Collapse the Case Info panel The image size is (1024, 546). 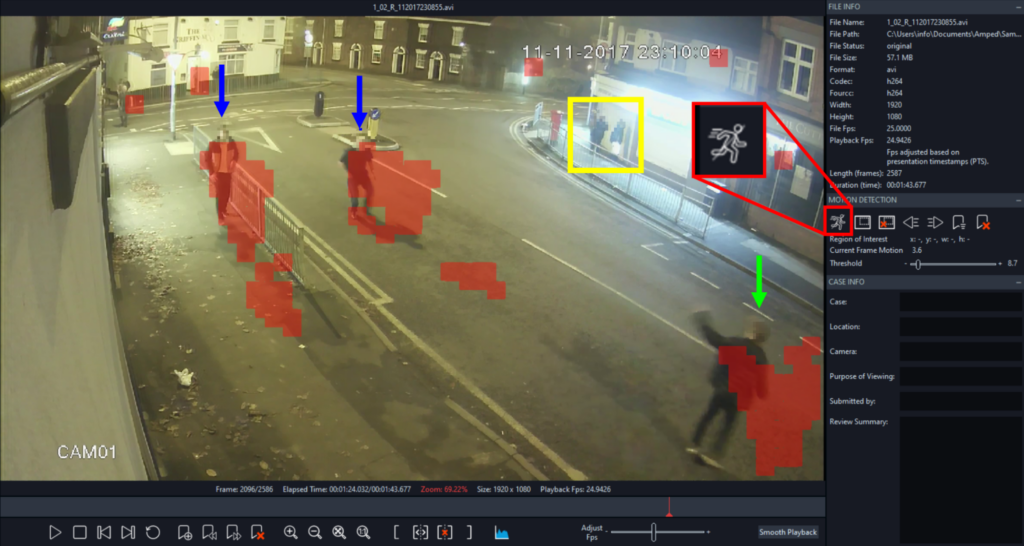(x=1018, y=282)
